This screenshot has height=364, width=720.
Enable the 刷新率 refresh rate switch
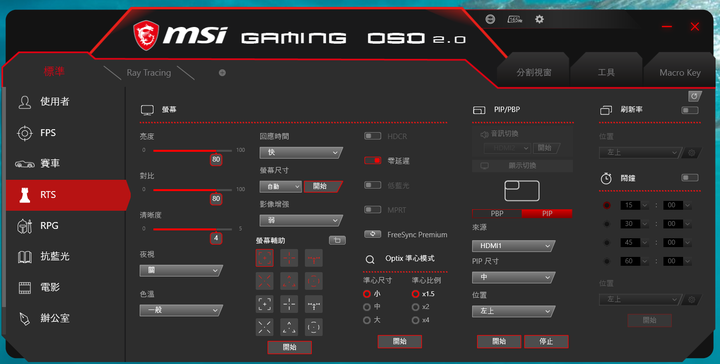point(690,110)
